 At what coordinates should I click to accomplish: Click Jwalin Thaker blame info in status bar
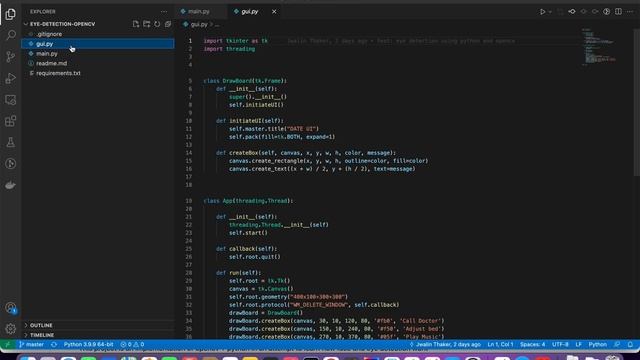(445, 344)
